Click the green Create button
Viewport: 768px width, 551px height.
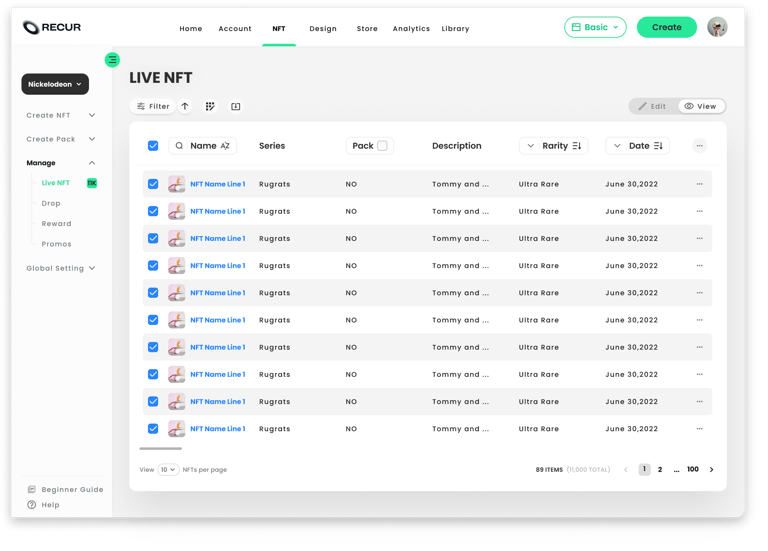tap(667, 27)
